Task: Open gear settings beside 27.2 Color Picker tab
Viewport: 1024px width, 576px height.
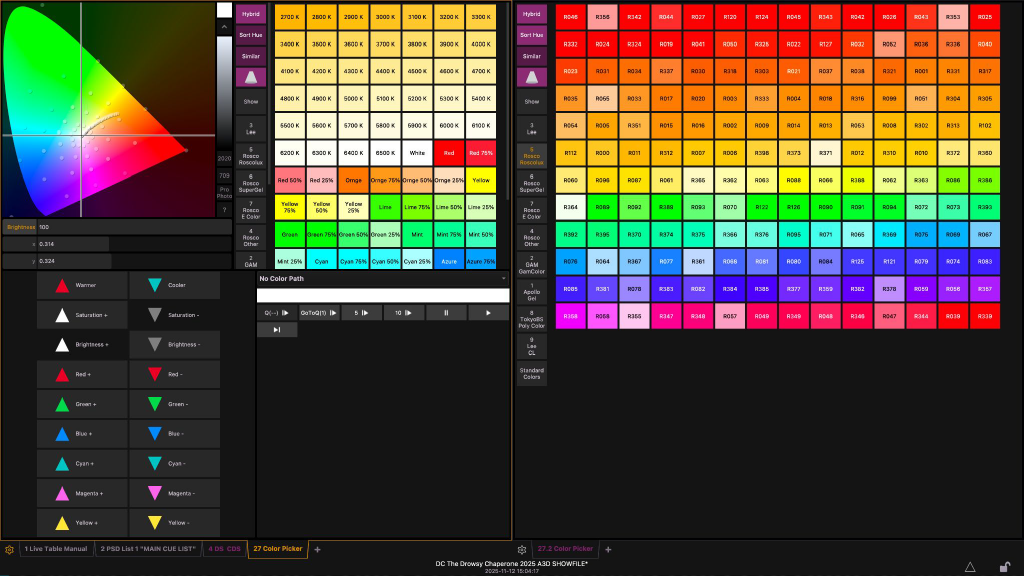Action: (522, 550)
